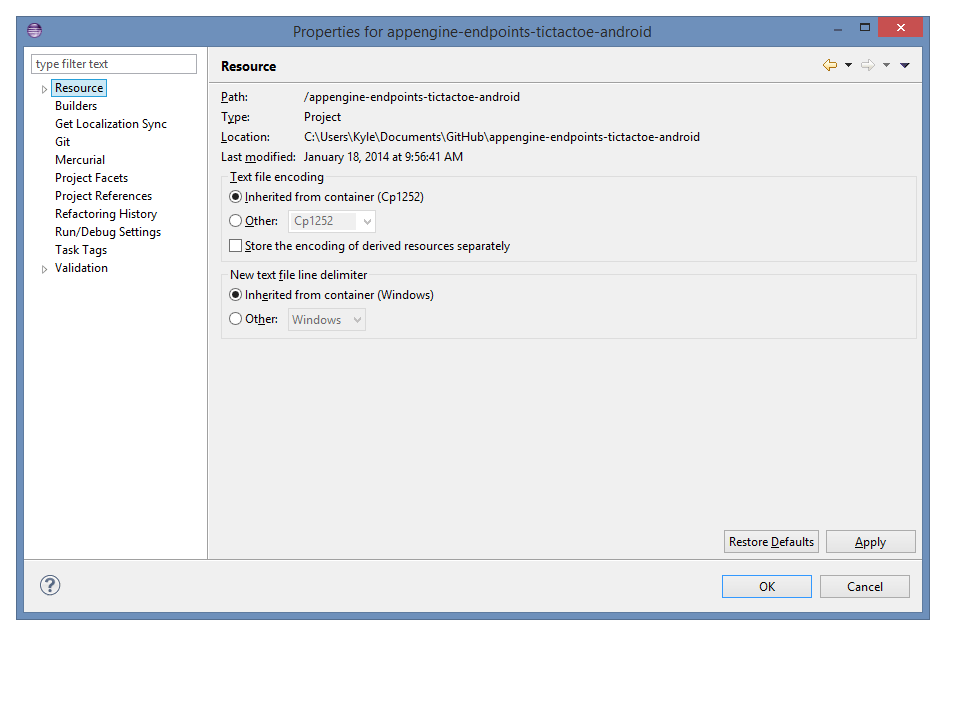Open the Builders properties page

(76, 106)
